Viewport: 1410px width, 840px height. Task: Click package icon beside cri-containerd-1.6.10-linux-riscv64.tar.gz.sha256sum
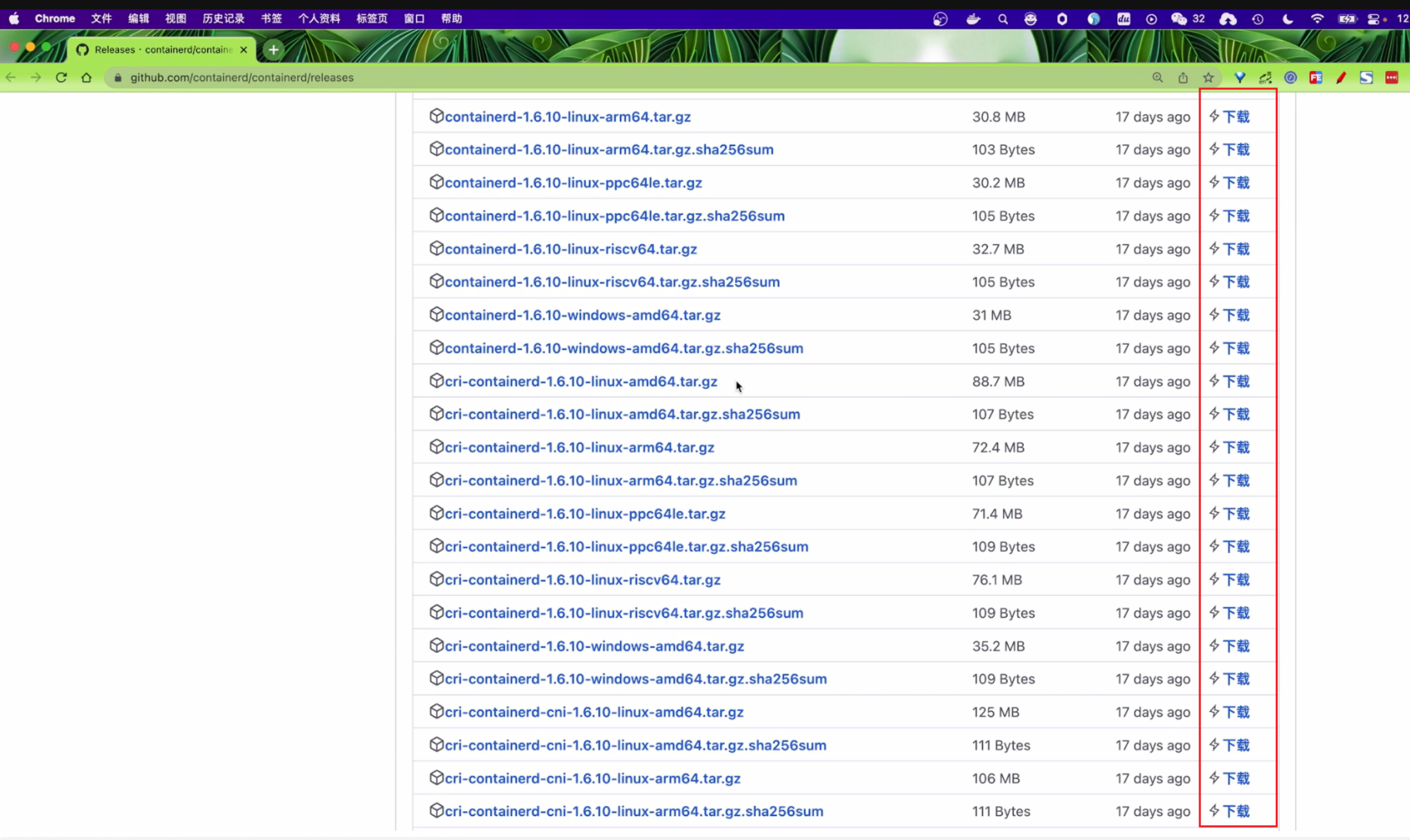436,611
